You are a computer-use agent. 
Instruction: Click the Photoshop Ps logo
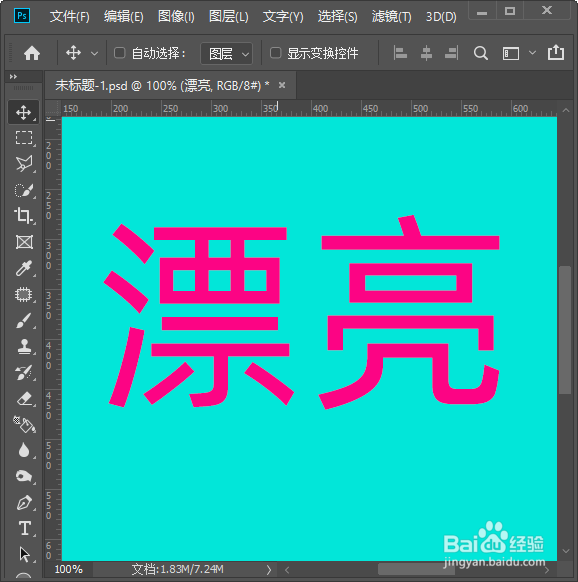(x=22, y=16)
